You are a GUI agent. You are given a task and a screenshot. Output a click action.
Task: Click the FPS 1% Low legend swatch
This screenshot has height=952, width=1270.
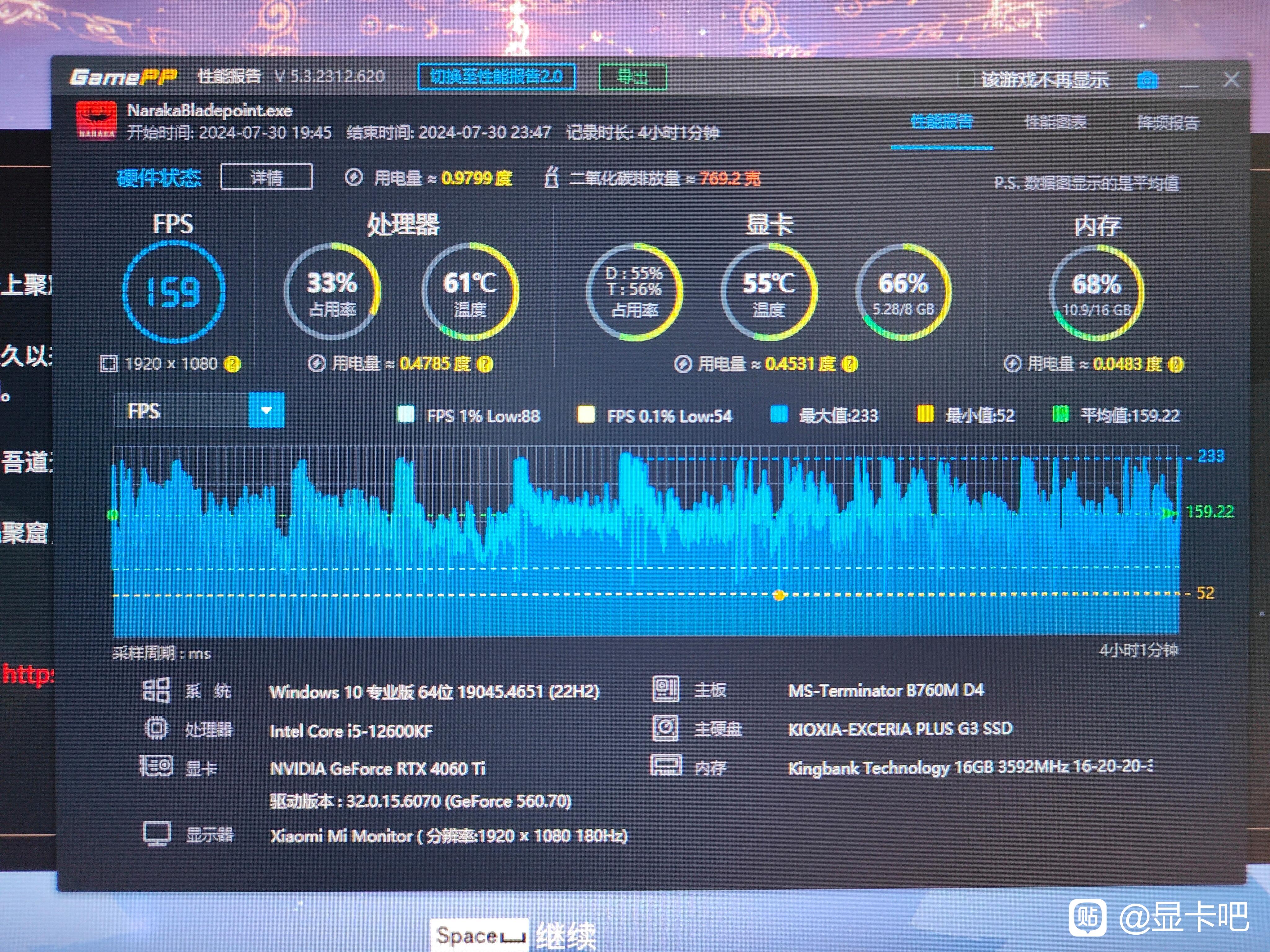(x=406, y=414)
